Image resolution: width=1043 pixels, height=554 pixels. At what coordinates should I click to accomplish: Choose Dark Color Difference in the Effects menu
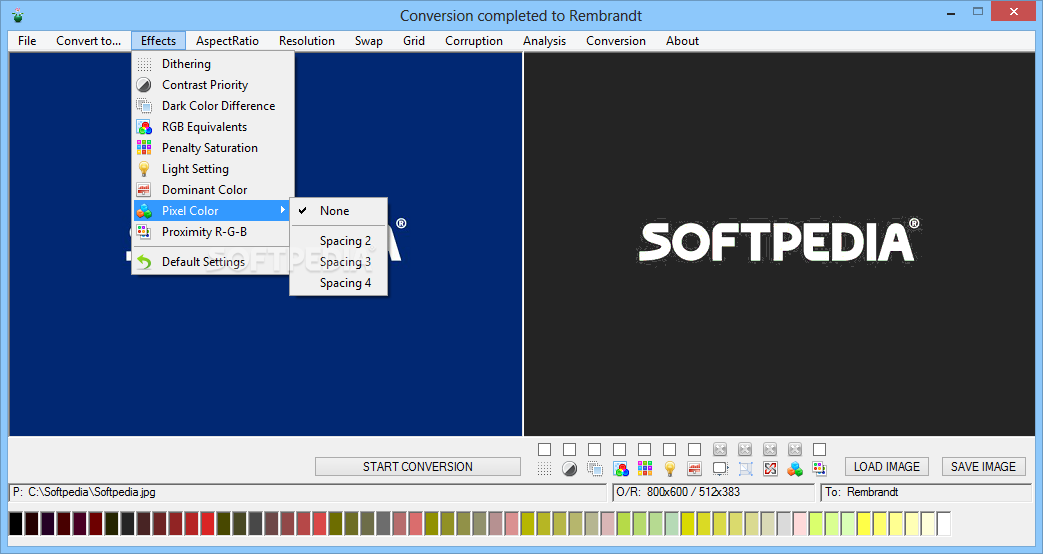coord(213,106)
